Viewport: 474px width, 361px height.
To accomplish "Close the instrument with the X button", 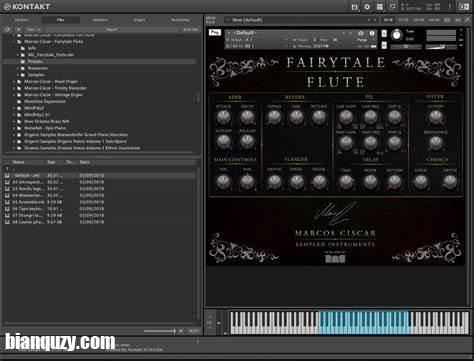I will click(x=461, y=30).
